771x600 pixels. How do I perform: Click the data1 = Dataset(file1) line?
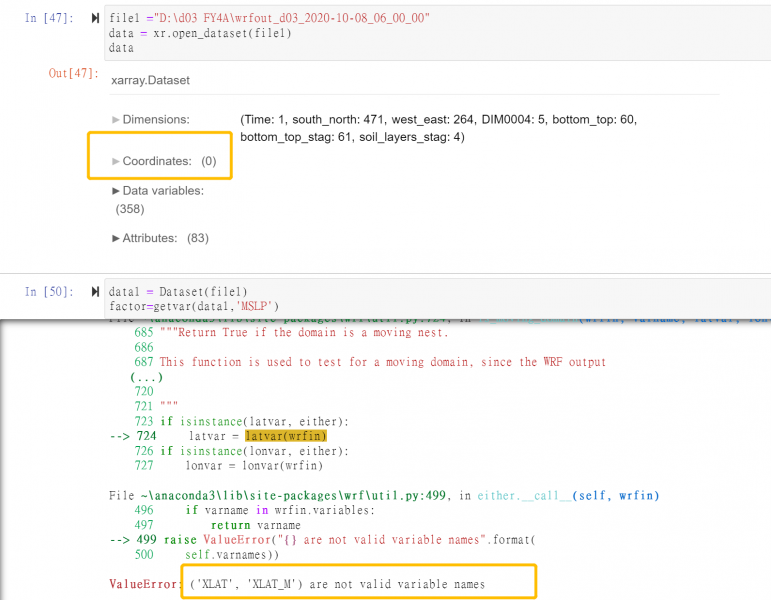[x=178, y=291]
